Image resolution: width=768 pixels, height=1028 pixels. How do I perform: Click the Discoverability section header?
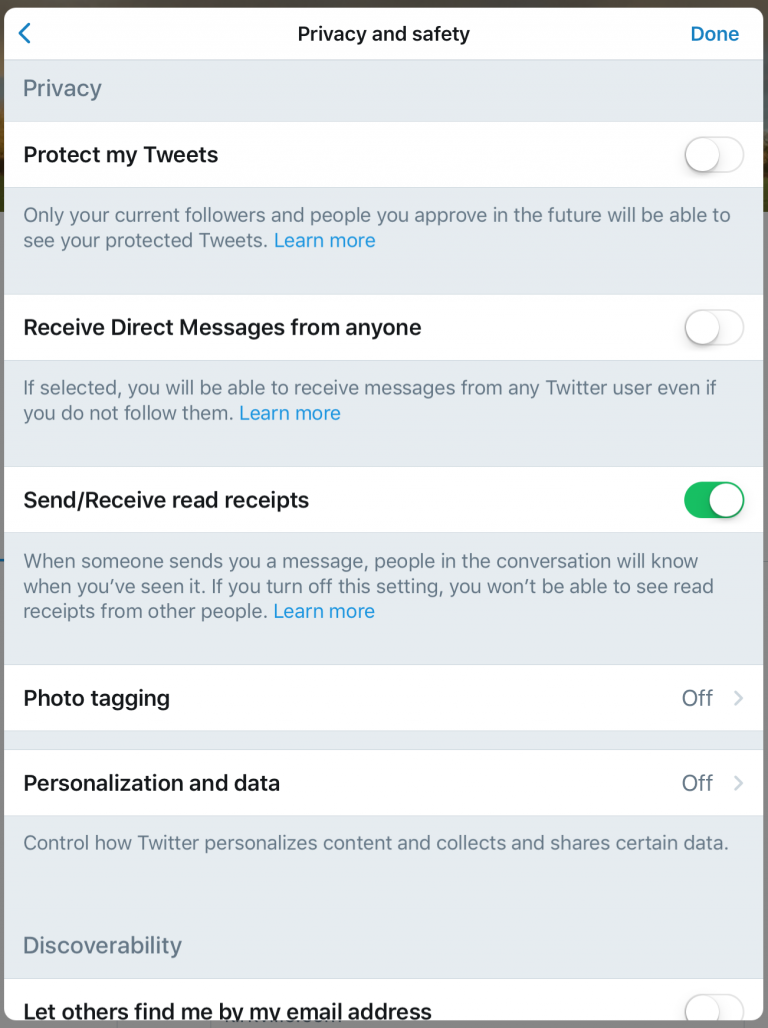(101, 945)
